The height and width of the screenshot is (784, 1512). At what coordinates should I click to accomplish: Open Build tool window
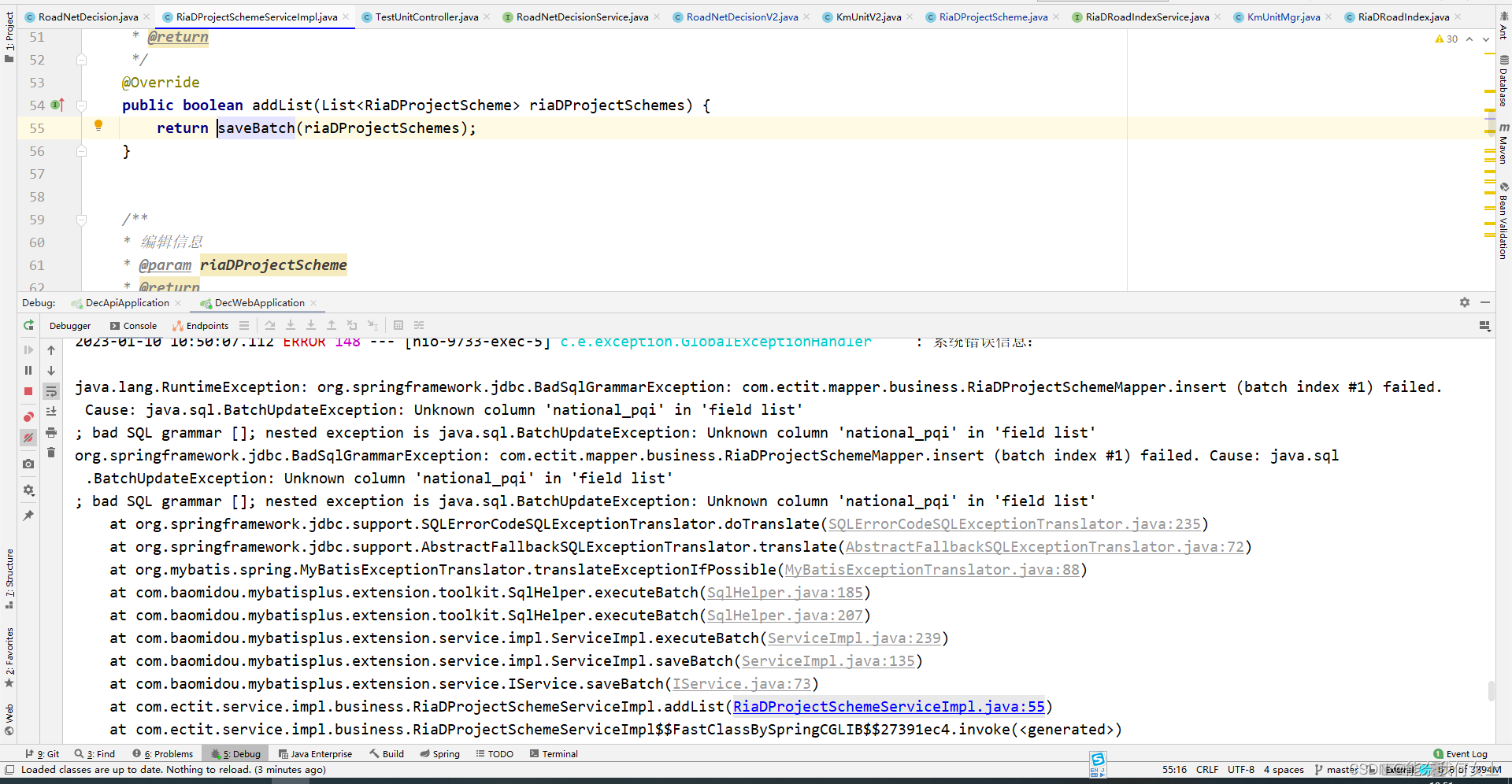point(387,754)
